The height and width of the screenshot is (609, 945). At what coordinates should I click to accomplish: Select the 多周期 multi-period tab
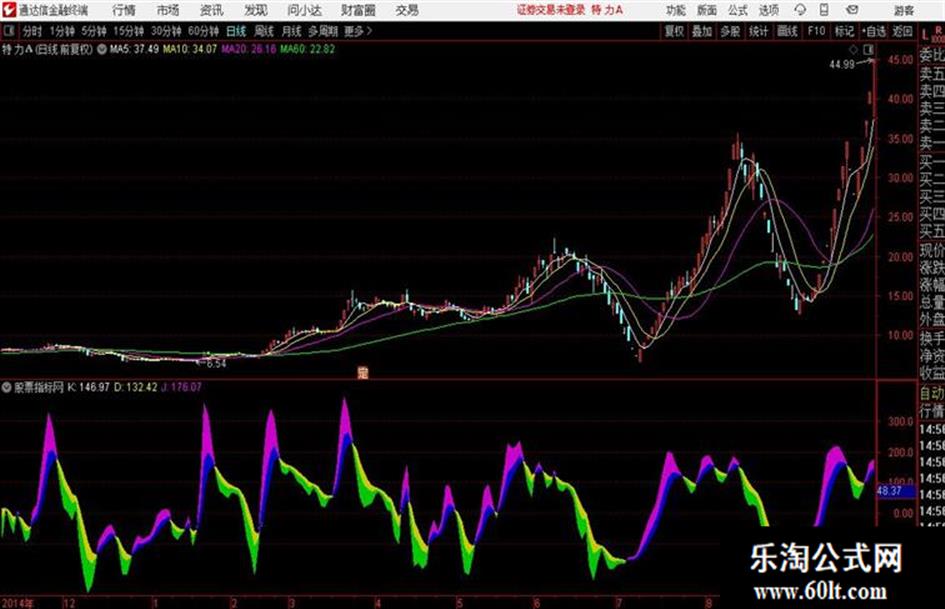click(323, 31)
